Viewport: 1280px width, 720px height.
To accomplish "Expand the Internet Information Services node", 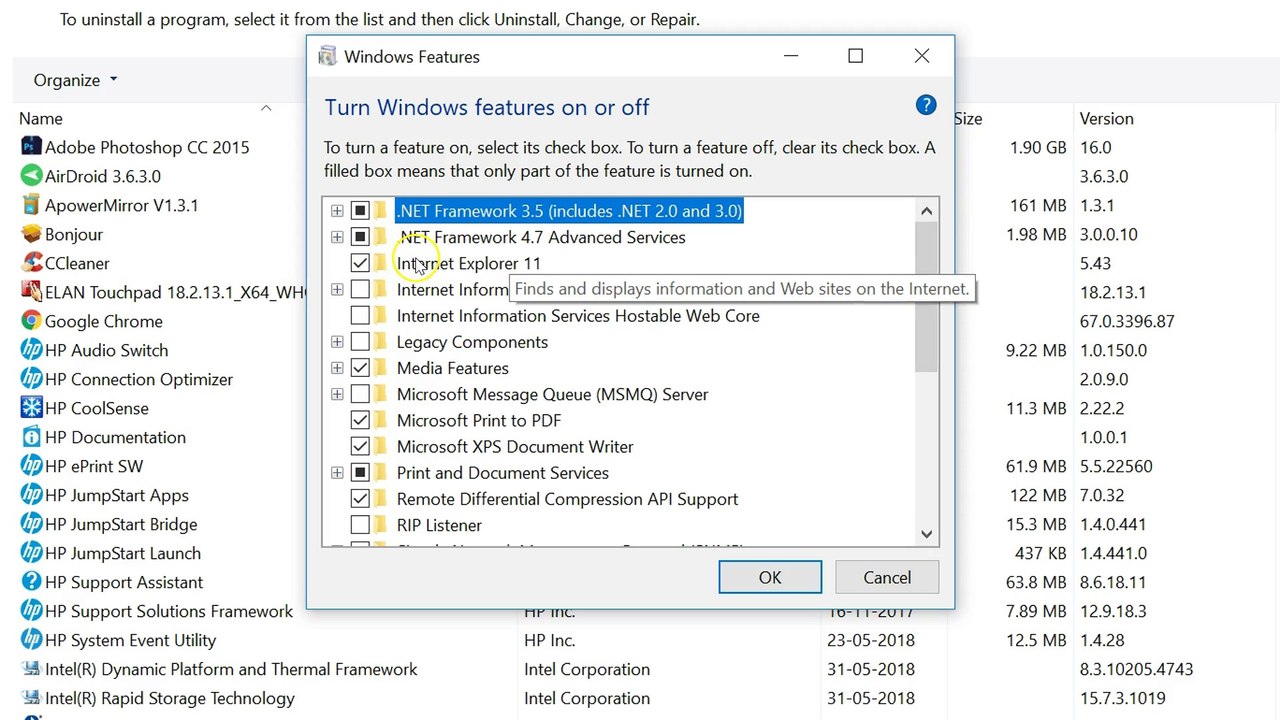I will (337, 290).
